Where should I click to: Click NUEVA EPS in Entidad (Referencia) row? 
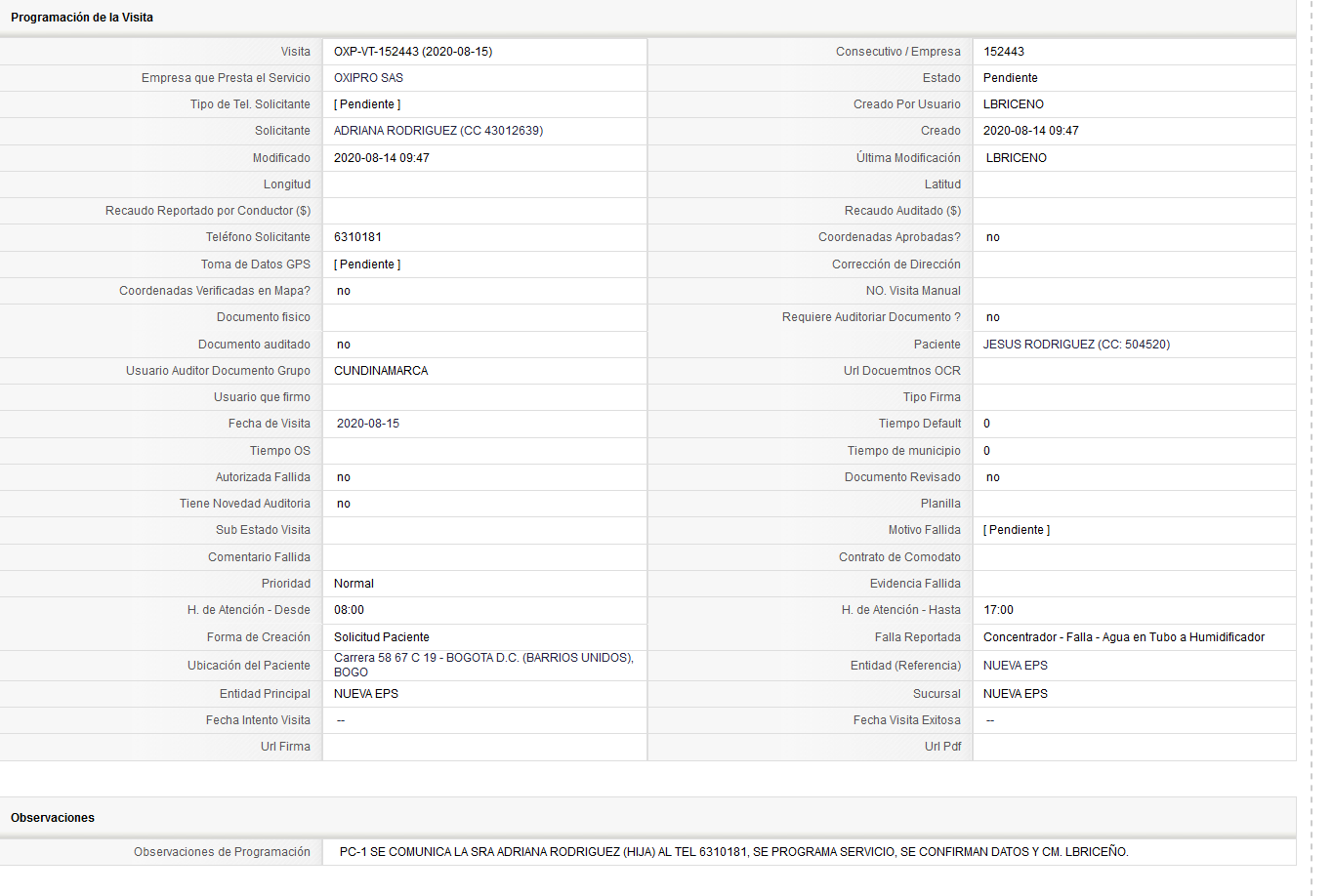[1016, 666]
